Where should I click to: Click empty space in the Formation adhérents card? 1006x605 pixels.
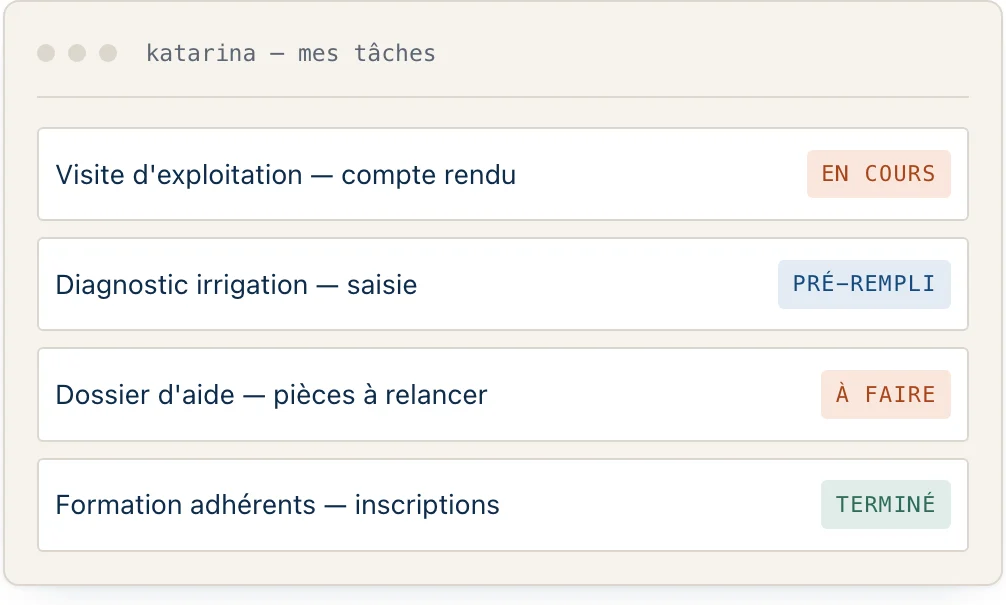coord(661,505)
